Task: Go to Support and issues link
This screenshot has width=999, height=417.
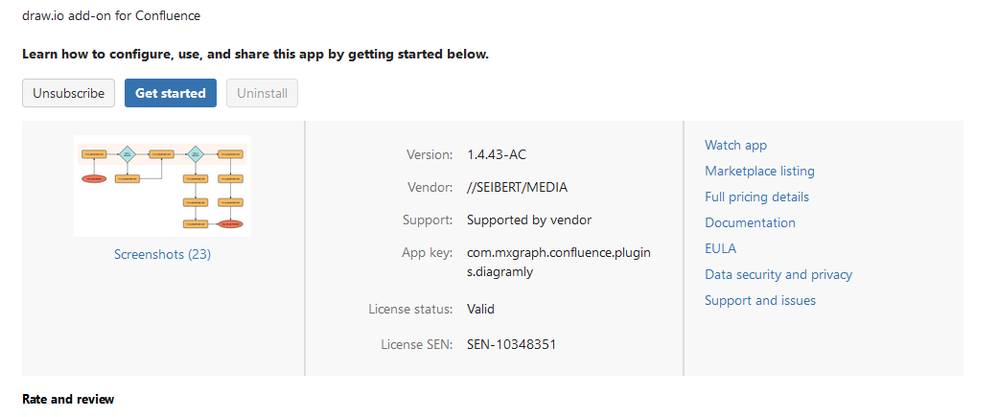Action: [760, 300]
